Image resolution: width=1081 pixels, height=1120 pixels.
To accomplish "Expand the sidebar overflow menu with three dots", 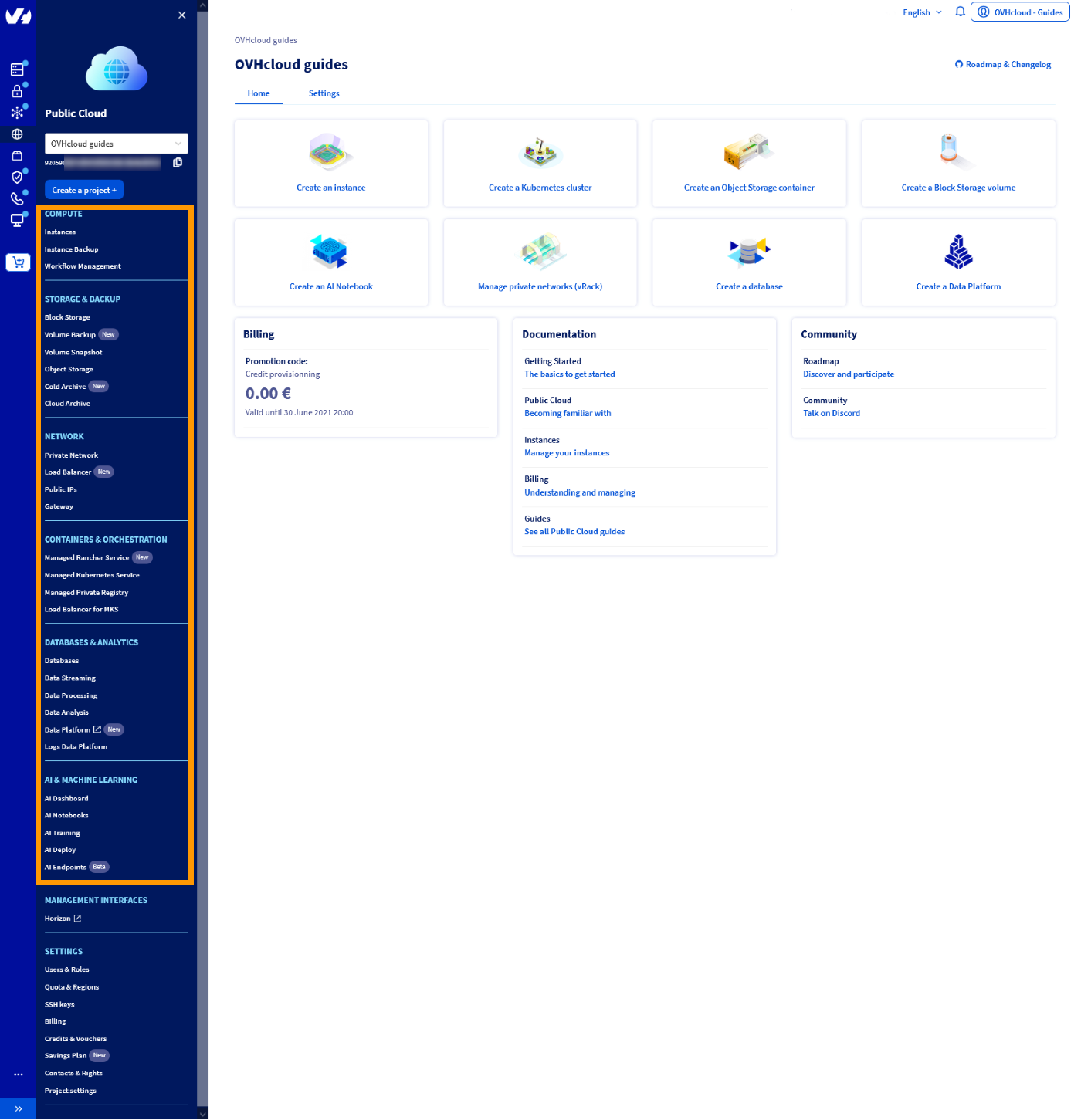I will click(19, 1074).
